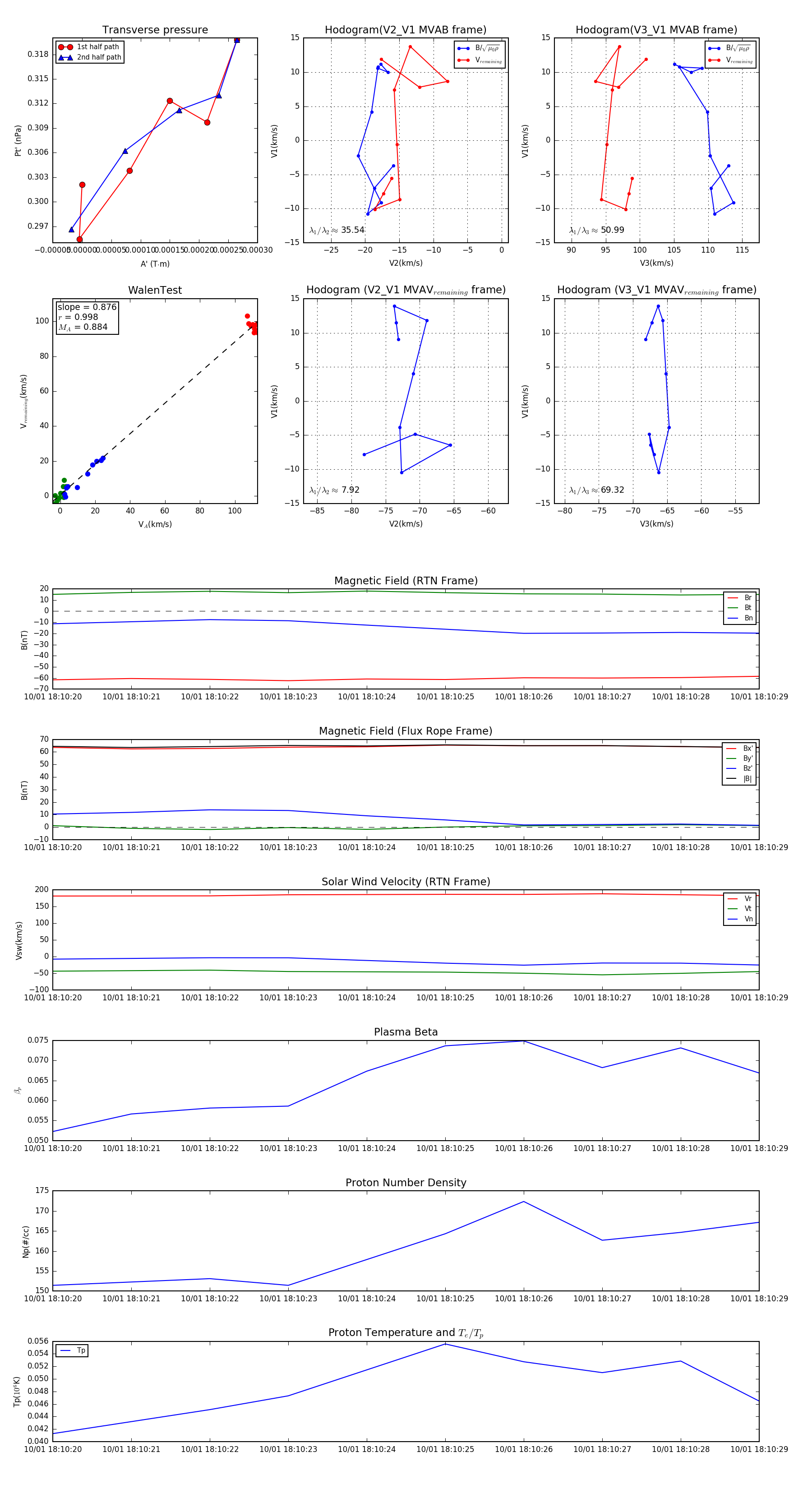Click 'Solar Wind Velocity (RTN Frame)' title
The image size is (812, 1489).
click(406, 882)
